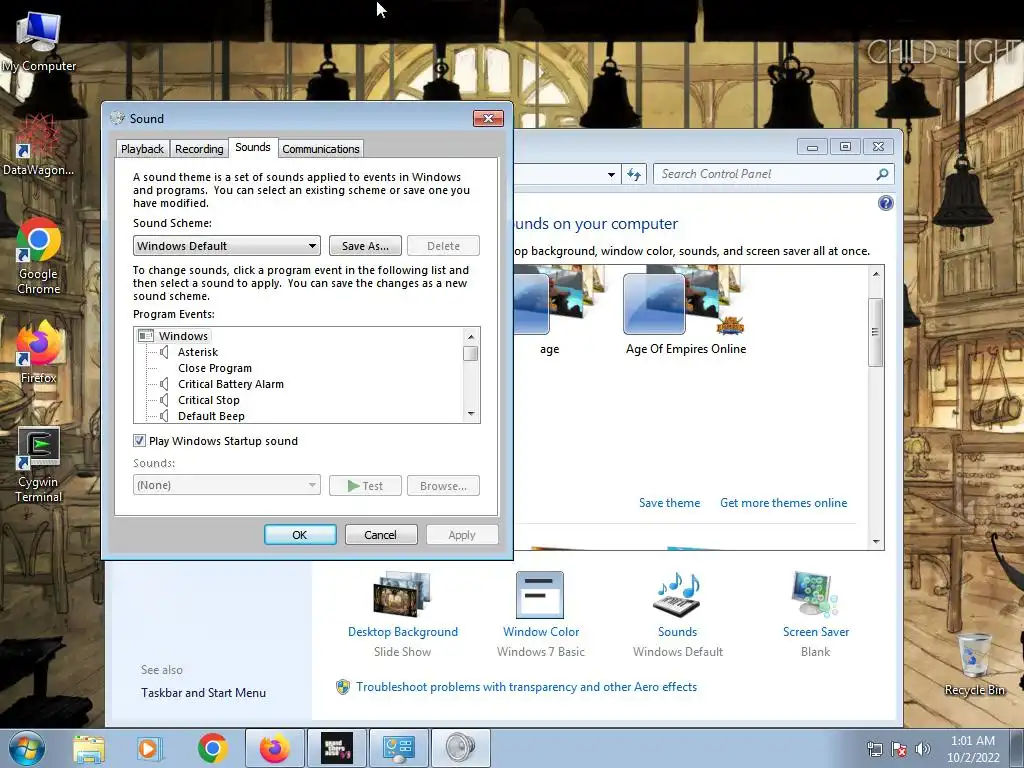The image size is (1024, 768).
Task: Open the Sound Scheme dropdown
Action: click(227, 246)
